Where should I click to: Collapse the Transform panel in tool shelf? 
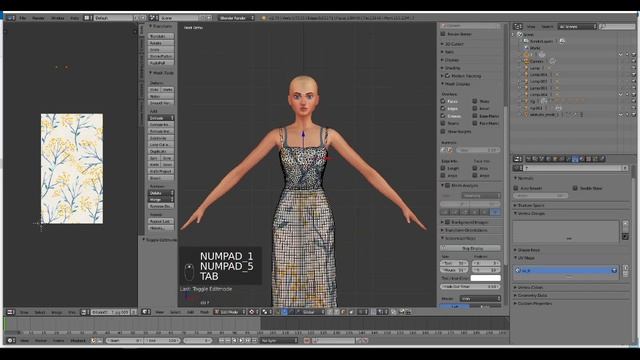click(x=160, y=26)
